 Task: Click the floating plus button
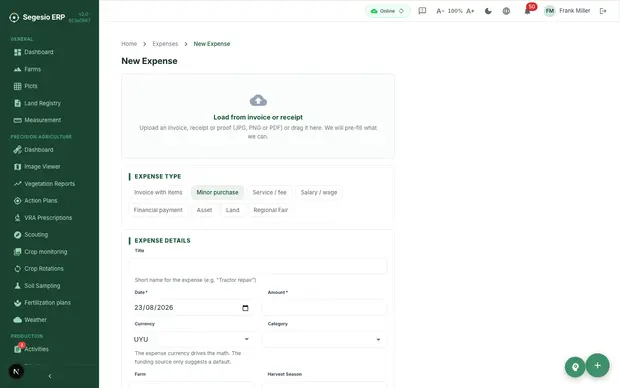click(x=597, y=365)
